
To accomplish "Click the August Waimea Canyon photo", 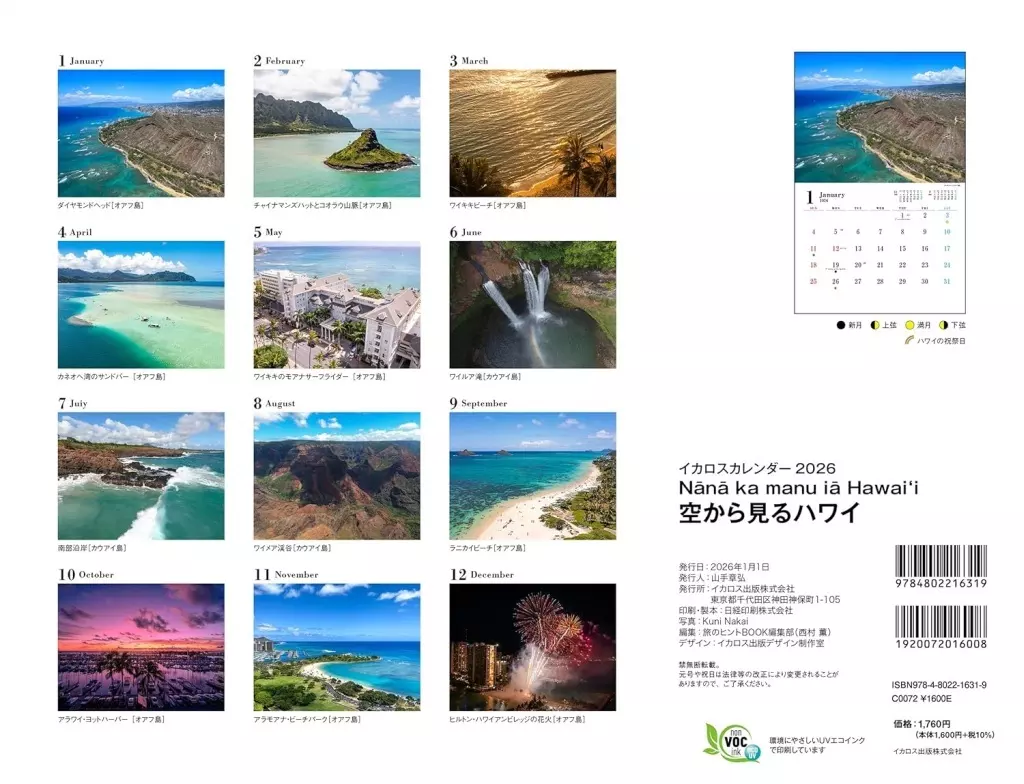I will click(337, 476).
